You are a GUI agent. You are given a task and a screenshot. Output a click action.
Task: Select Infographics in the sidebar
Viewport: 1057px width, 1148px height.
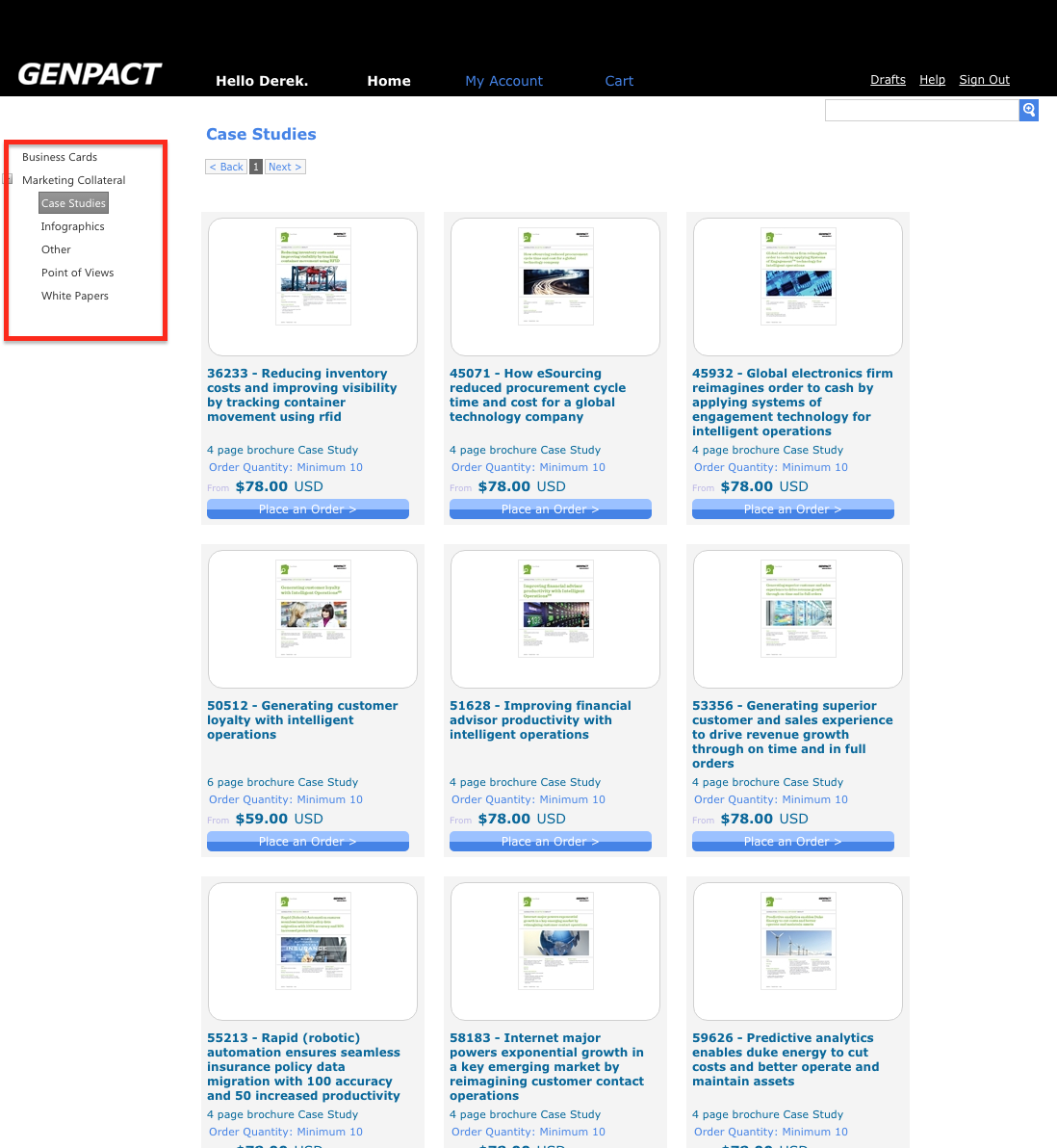(72, 226)
